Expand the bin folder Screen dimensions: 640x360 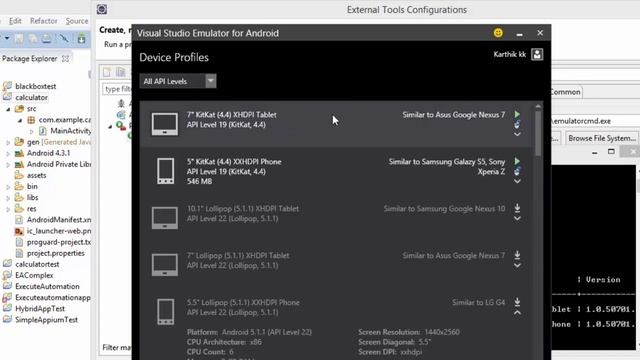pyautogui.click(x=8, y=187)
